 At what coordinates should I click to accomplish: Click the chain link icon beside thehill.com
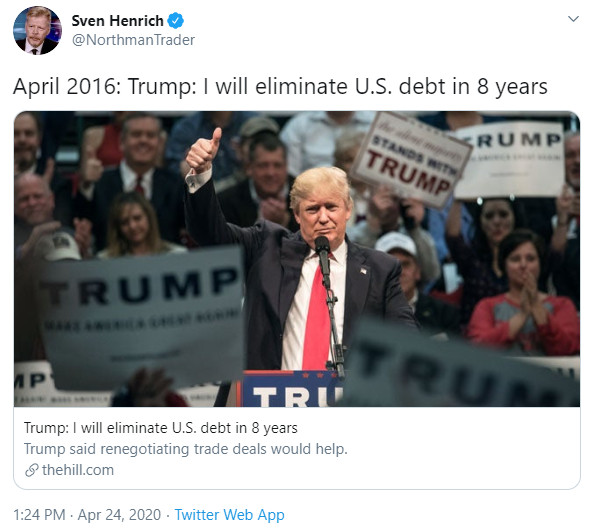[32, 470]
